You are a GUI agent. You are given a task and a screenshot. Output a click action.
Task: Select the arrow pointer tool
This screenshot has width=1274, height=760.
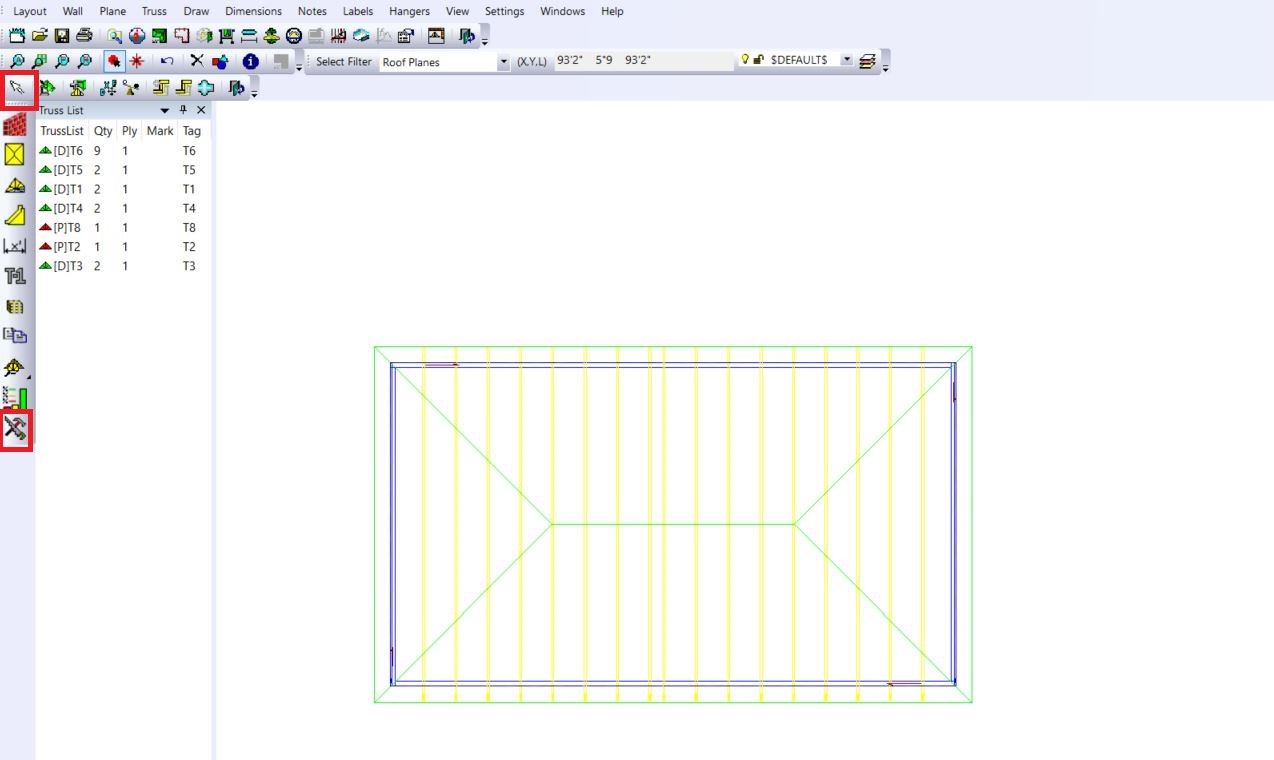coord(17,88)
